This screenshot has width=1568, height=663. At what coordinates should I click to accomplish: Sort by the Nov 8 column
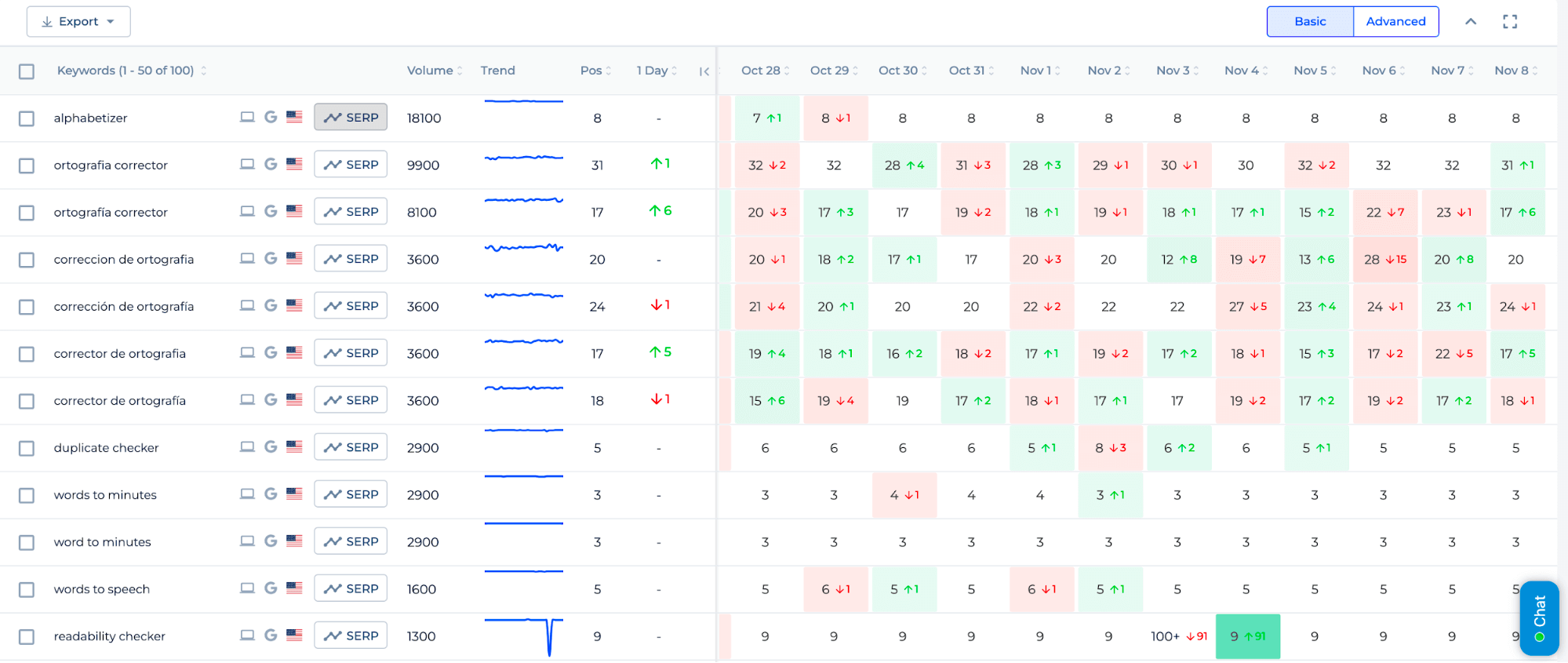click(x=1515, y=71)
